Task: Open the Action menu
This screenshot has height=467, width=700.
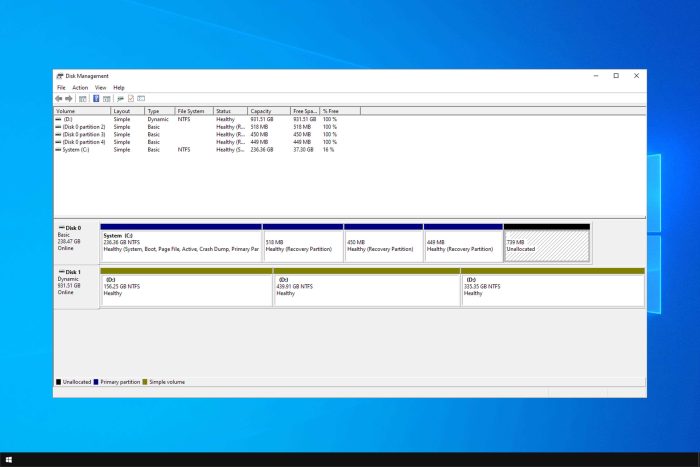Action: [x=80, y=88]
